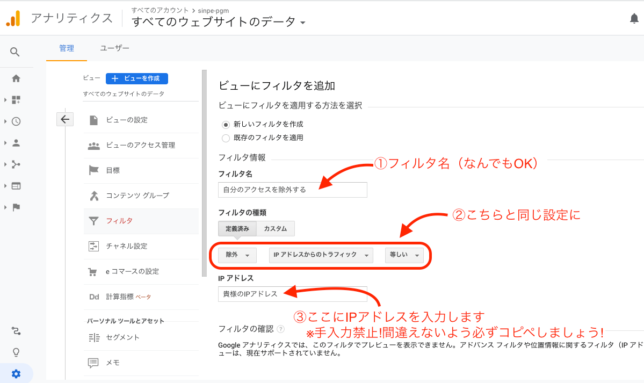Screen dimensions: 644x383
Task: Go to Home via the sidebar house icon
Action: coord(16,78)
